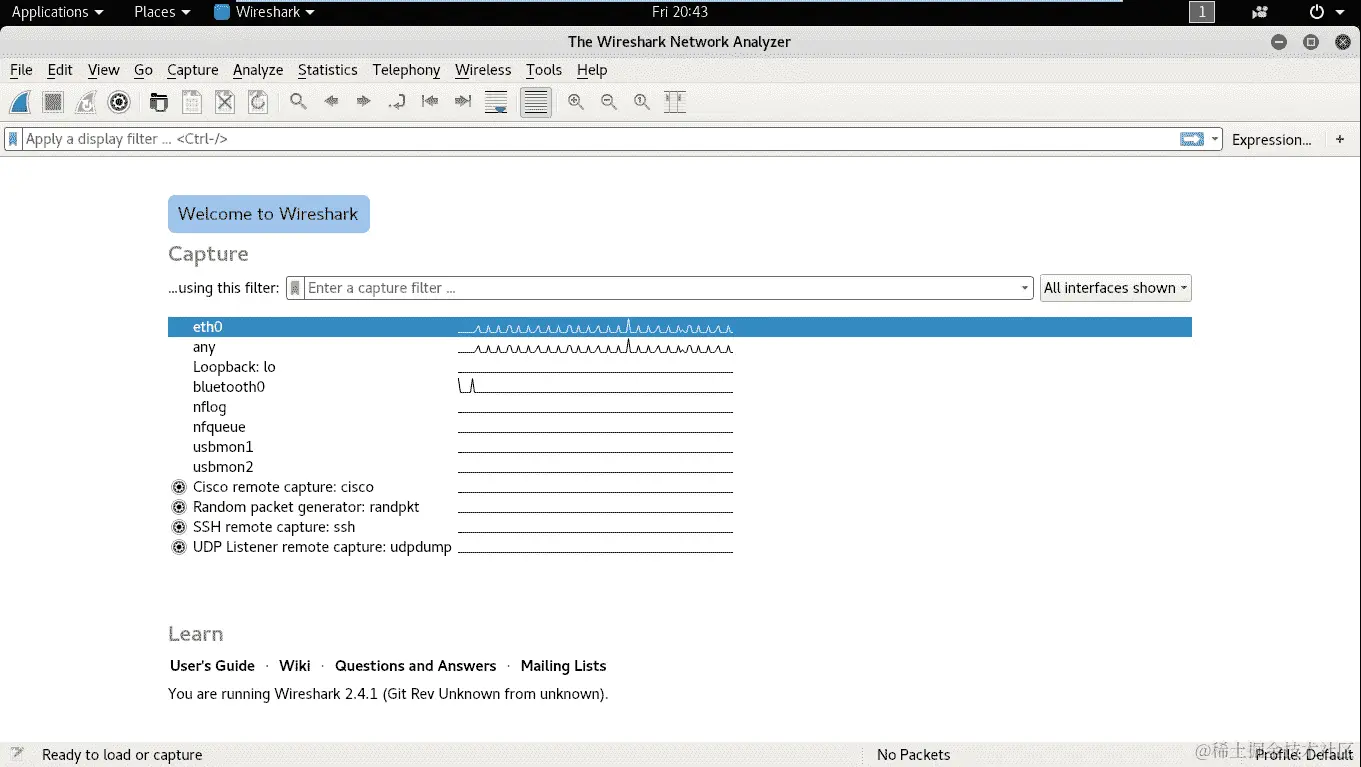
Task: Select the nflog interface
Action: pos(680,407)
